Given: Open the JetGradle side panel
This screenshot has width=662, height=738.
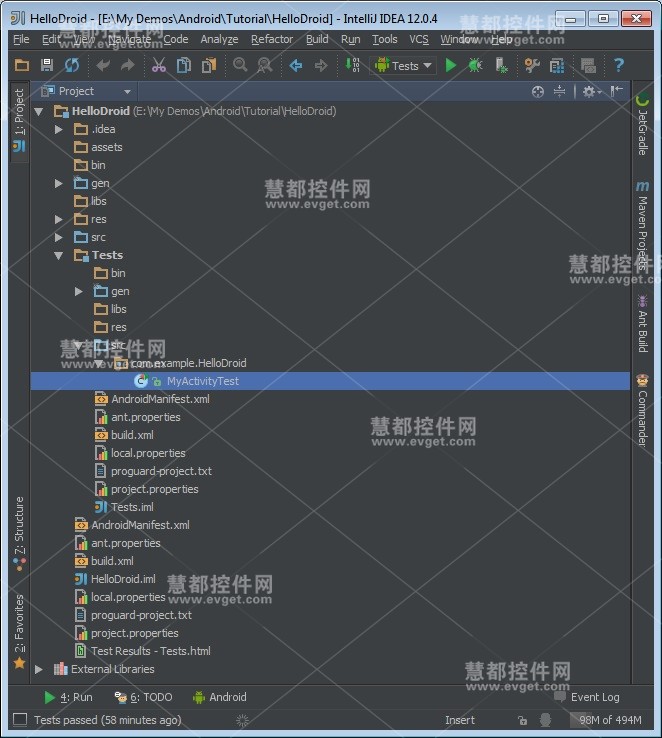Looking at the screenshot, I should pyautogui.click(x=643, y=125).
